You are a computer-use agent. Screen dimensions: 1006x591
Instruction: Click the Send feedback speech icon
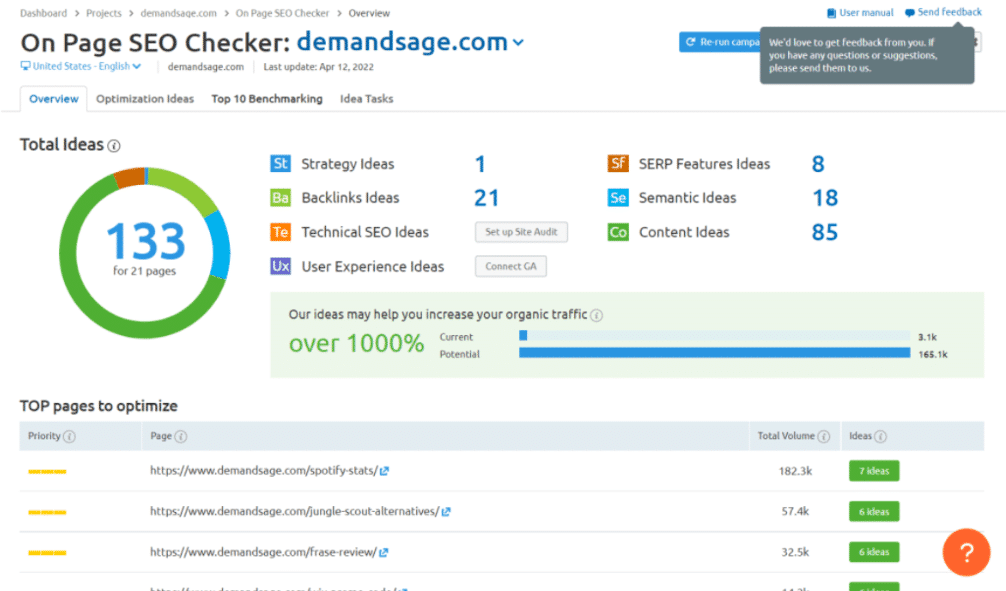[910, 13]
